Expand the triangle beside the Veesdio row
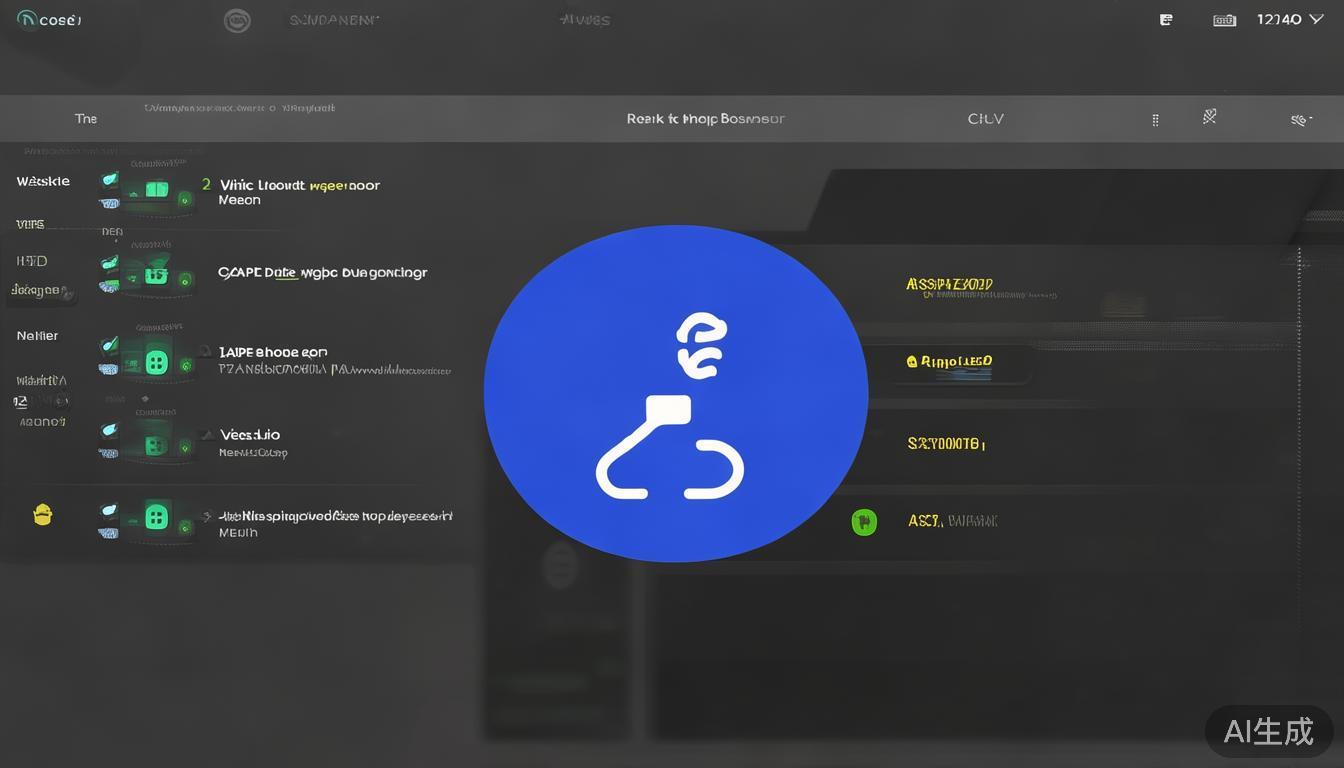This screenshot has height=768, width=1344. pos(207,435)
